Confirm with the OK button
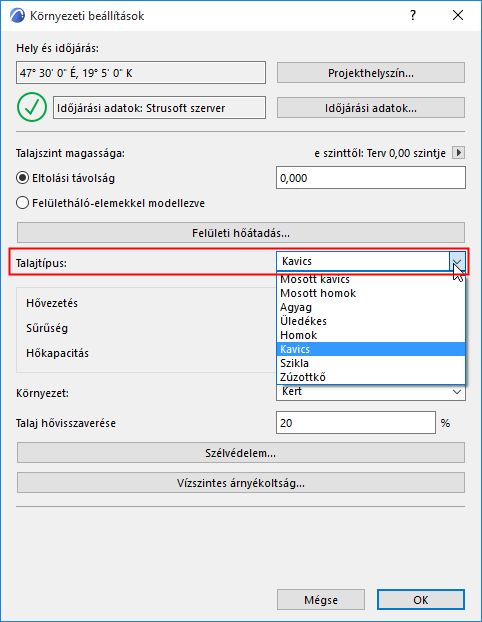This screenshot has width=482, height=622. point(421,600)
